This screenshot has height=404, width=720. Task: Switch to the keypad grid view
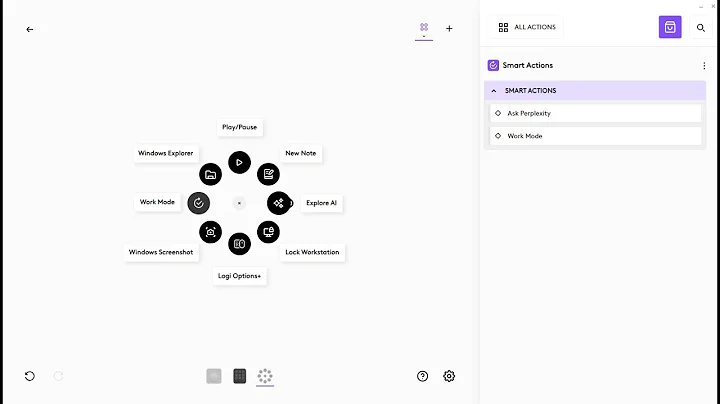pyautogui.click(x=240, y=376)
